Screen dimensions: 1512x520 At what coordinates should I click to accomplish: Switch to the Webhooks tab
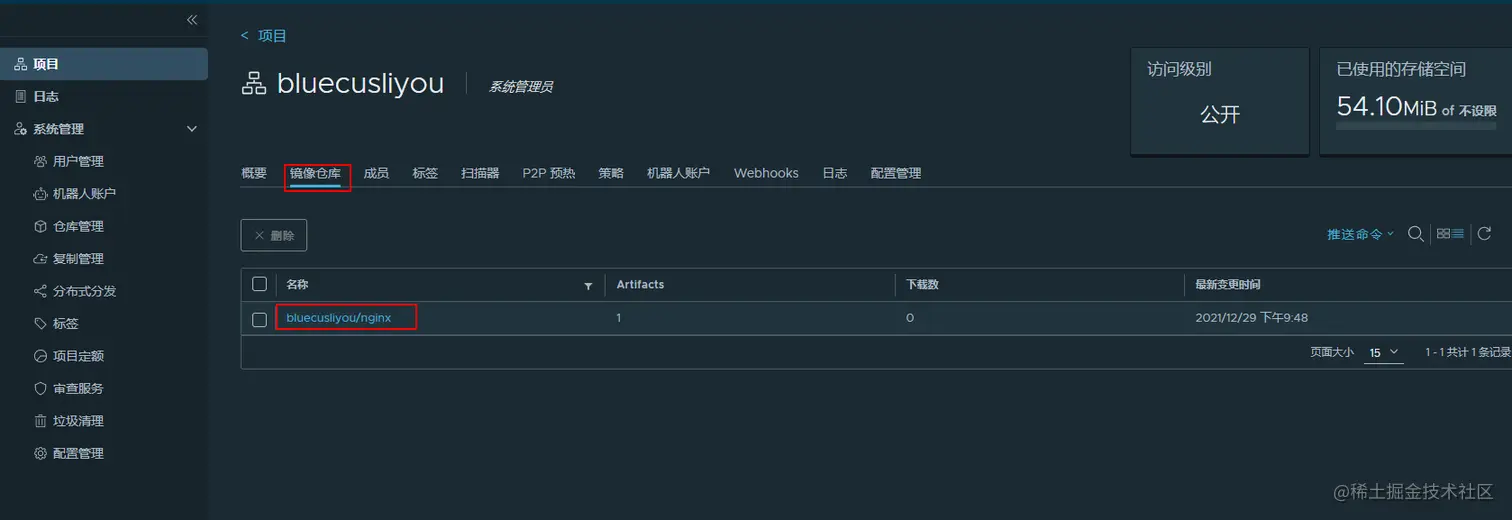tap(766, 173)
